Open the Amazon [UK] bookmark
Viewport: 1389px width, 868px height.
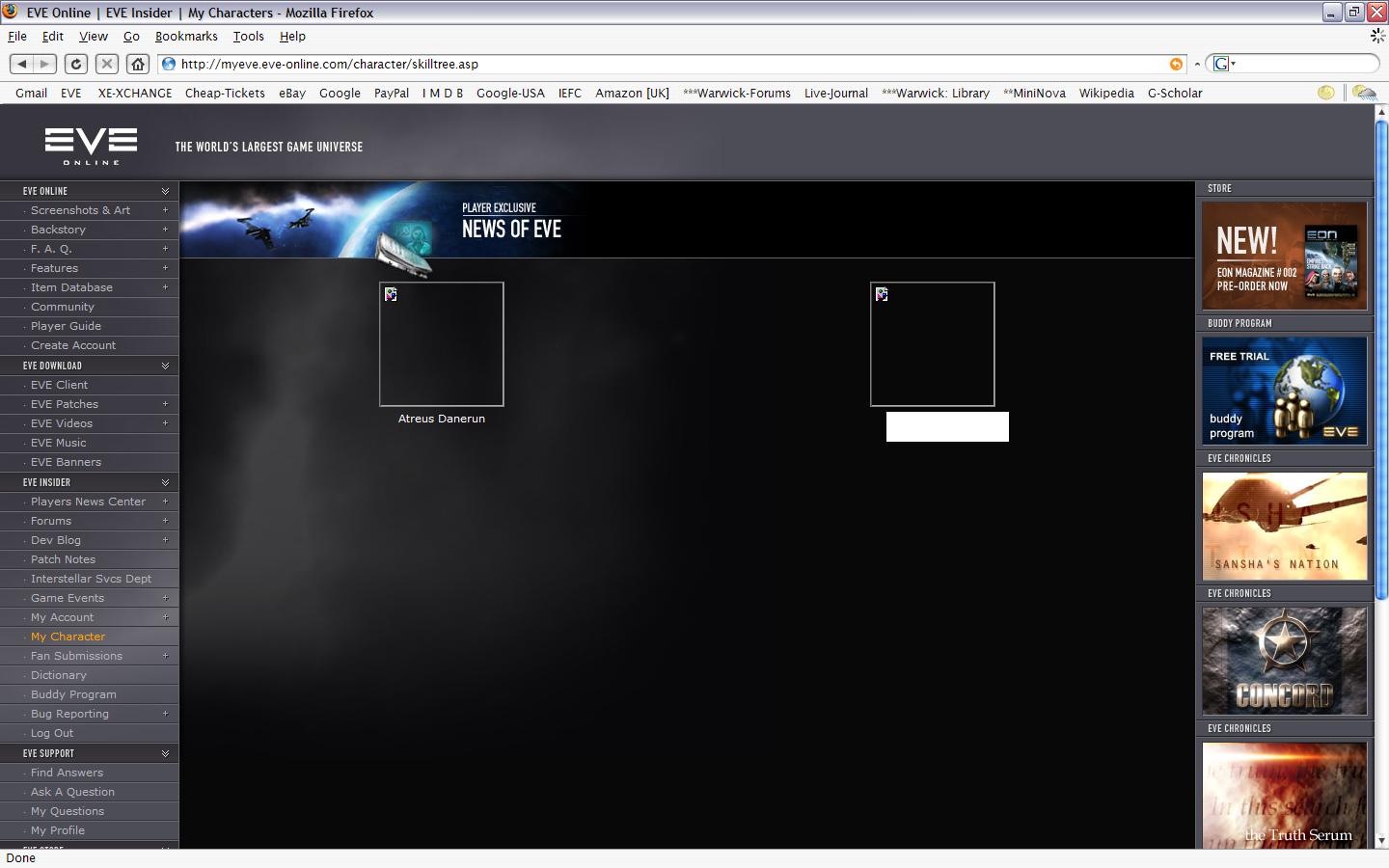632,93
